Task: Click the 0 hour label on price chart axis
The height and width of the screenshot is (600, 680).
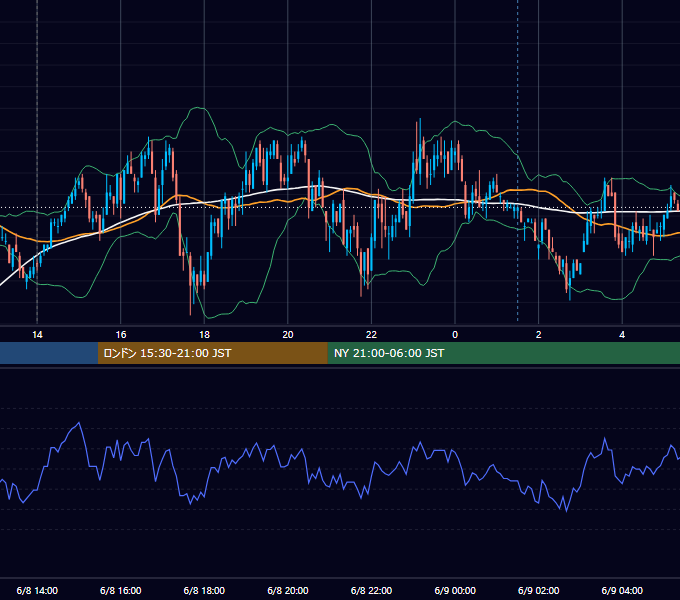Action: [455, 335]
